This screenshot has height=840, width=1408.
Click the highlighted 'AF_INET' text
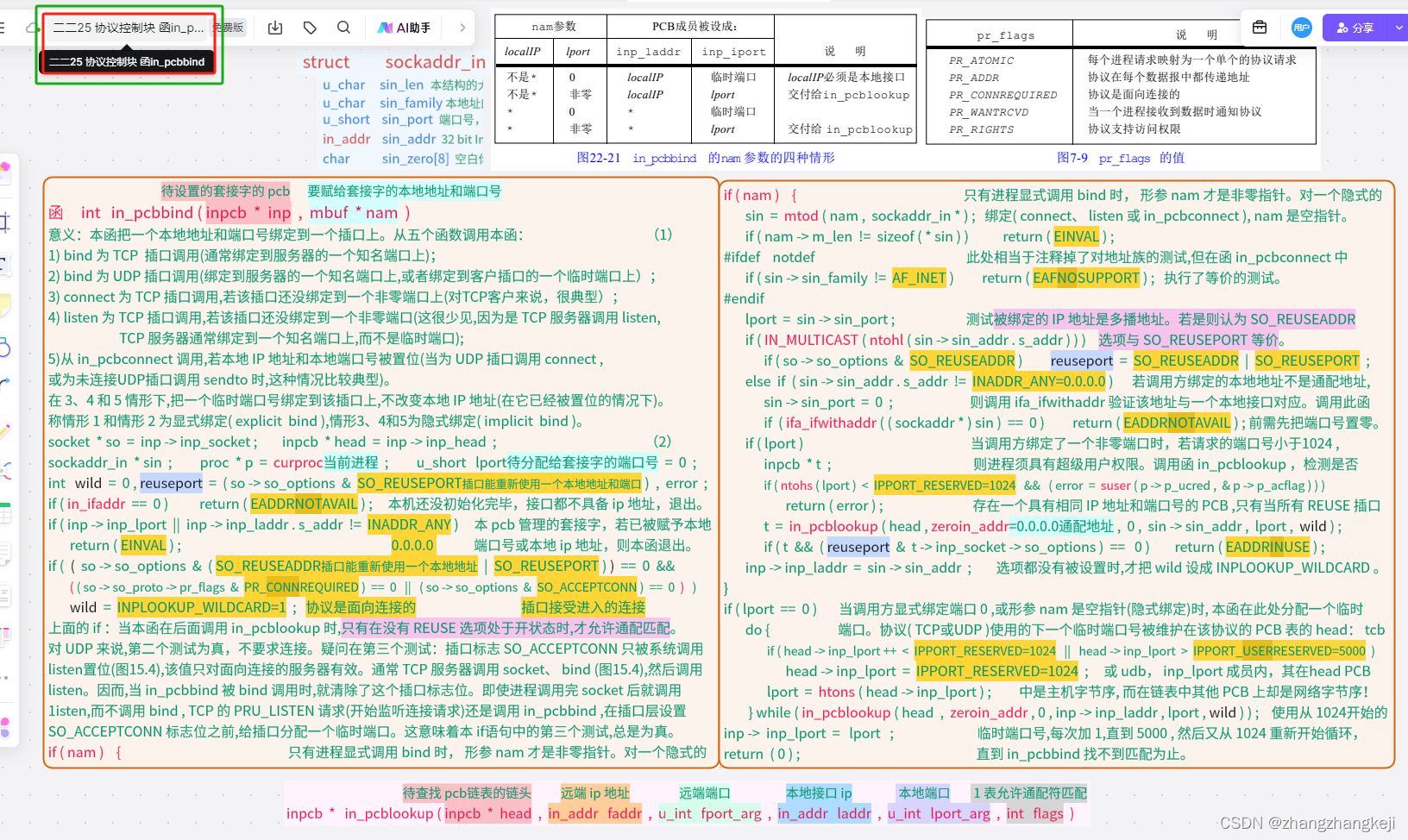pyautogui.click(x=919, y=278)
